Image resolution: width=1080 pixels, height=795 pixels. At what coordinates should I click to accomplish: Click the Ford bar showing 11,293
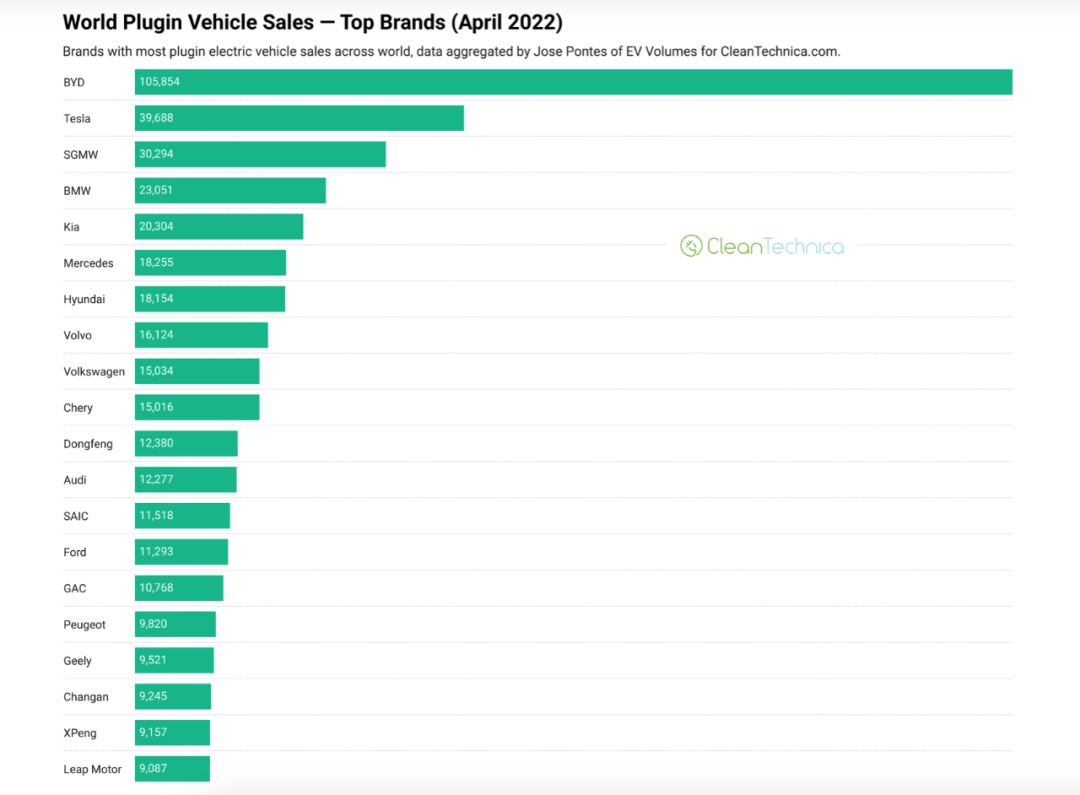click(x=182, y=552)
